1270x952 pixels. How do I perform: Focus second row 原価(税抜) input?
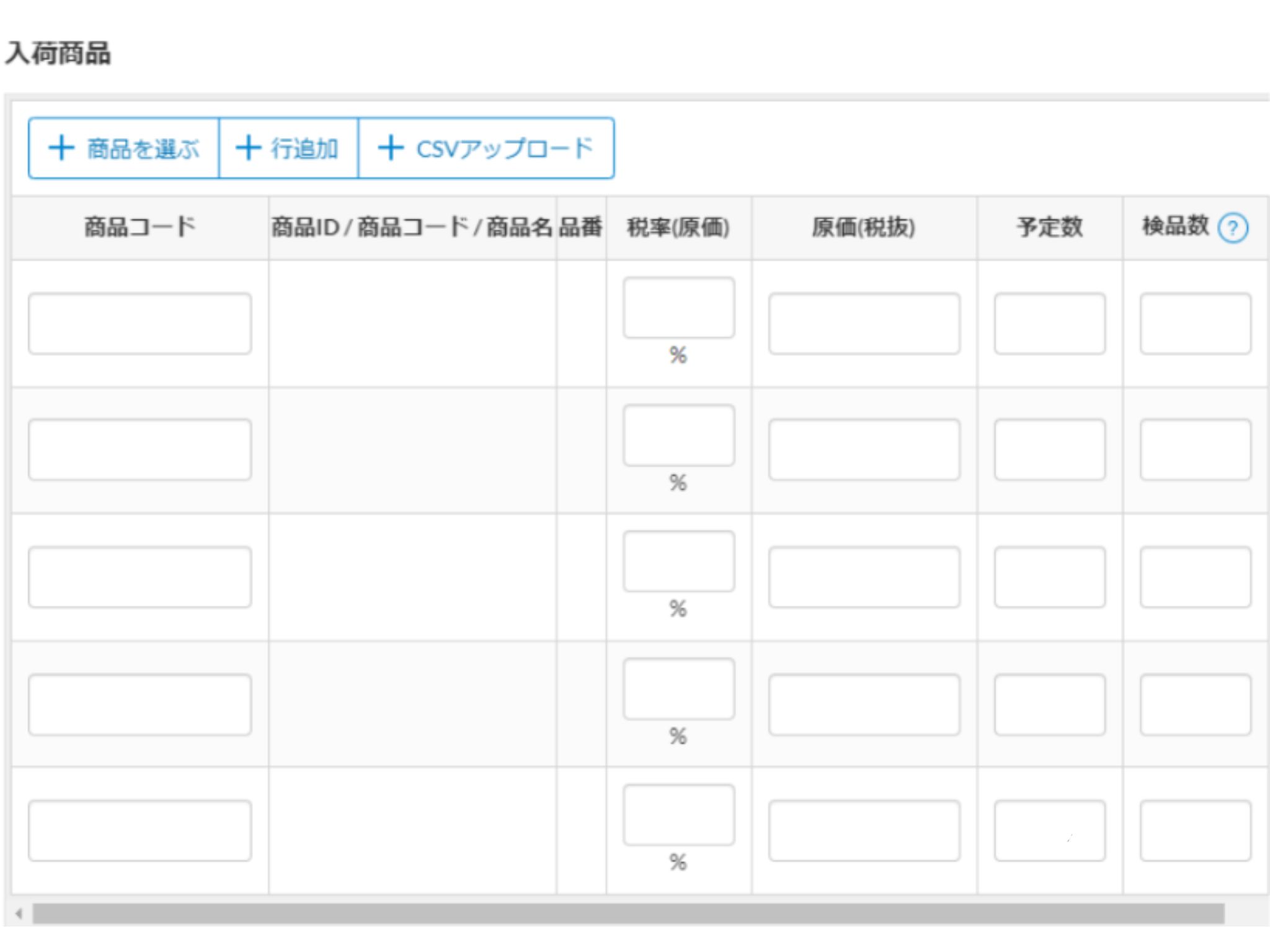point(864,450)
